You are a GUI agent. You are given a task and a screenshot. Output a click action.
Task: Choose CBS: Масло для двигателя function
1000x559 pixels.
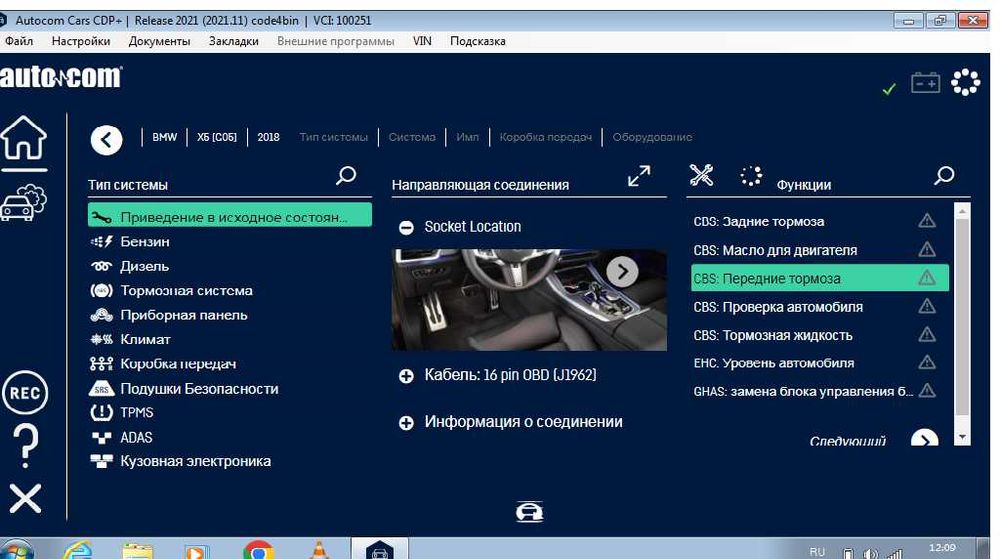(x=820, y=250)
